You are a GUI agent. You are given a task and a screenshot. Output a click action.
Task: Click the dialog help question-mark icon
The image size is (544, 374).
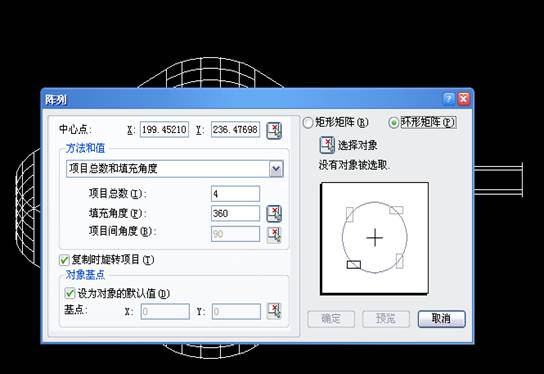click(449, 99)
